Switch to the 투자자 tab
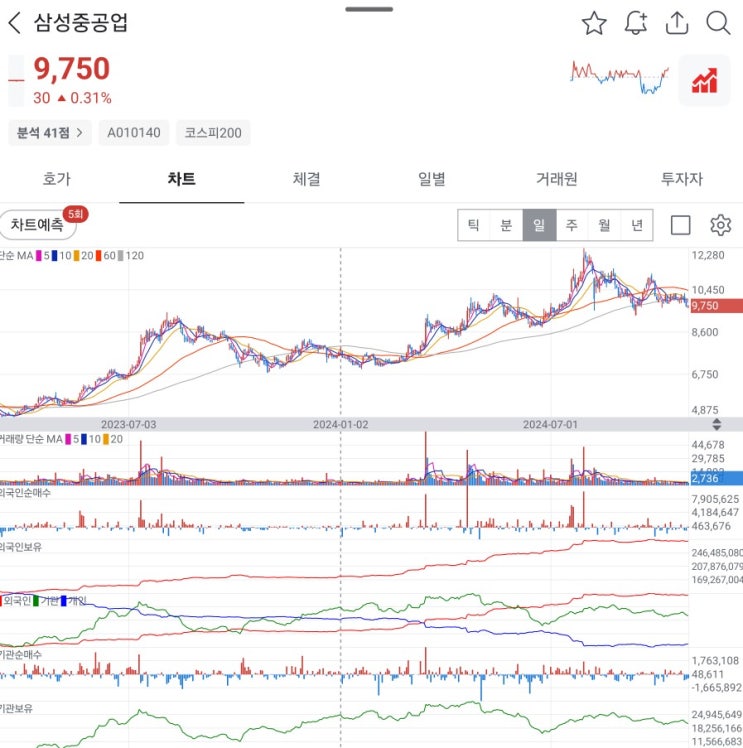 (x=681, y=179)
